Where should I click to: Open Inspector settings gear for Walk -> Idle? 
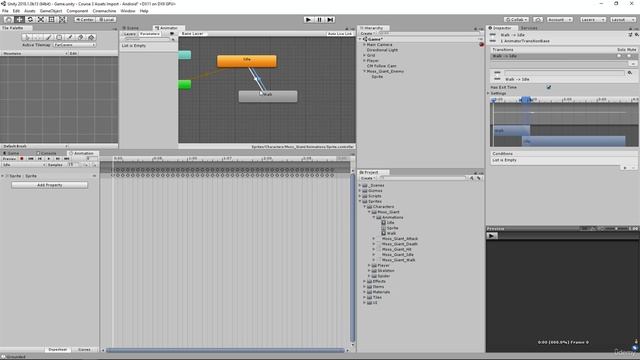tap(636, 35)
